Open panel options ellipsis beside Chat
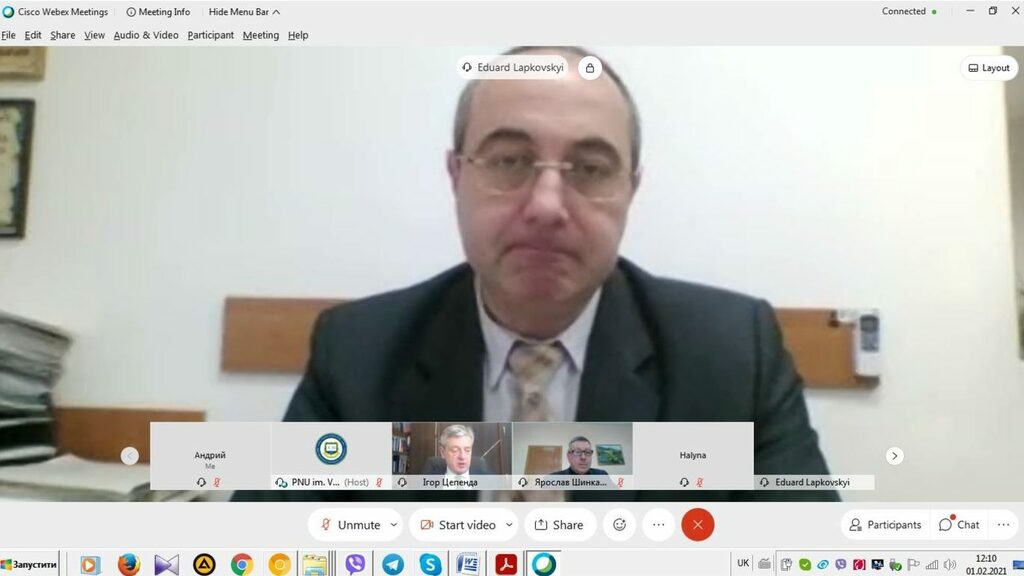 [x=1003, y=524]
